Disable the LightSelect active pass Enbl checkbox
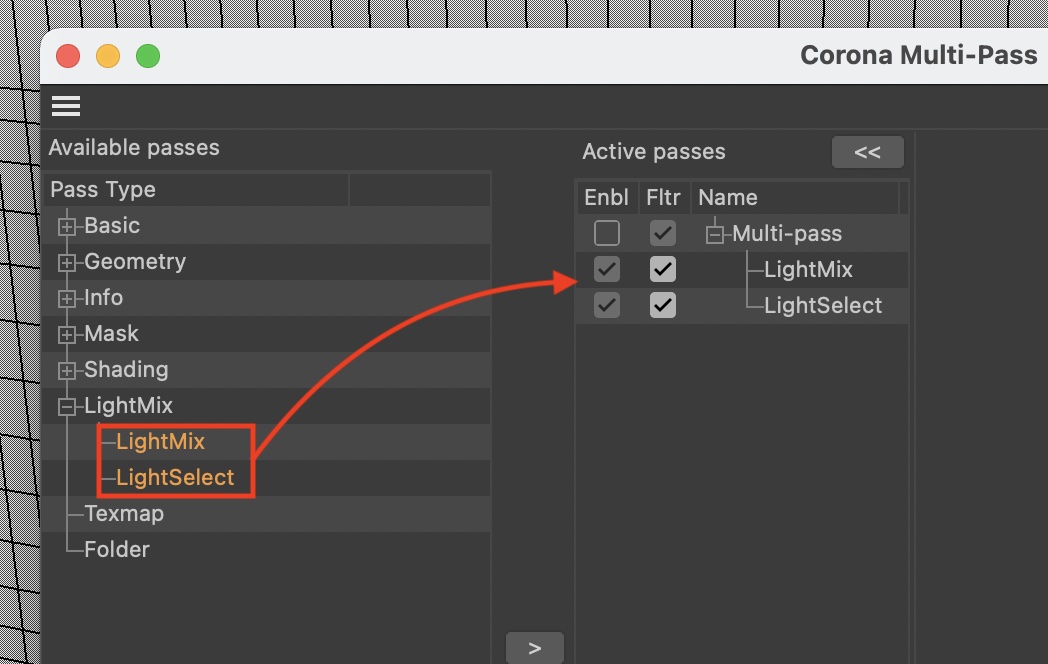The width and height of the screenshot is (1048, 664). pyautogui.click(x=606, y=306)
